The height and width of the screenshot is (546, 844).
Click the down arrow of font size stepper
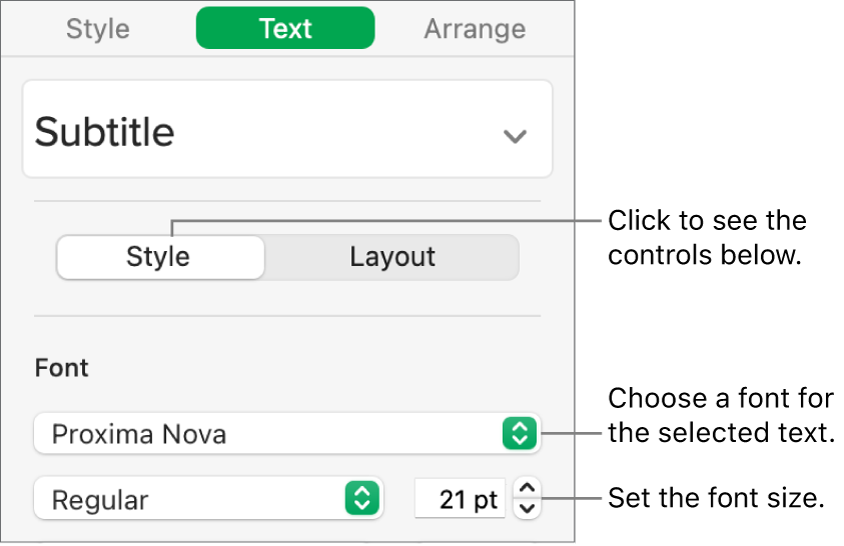(x=529, y=509)
